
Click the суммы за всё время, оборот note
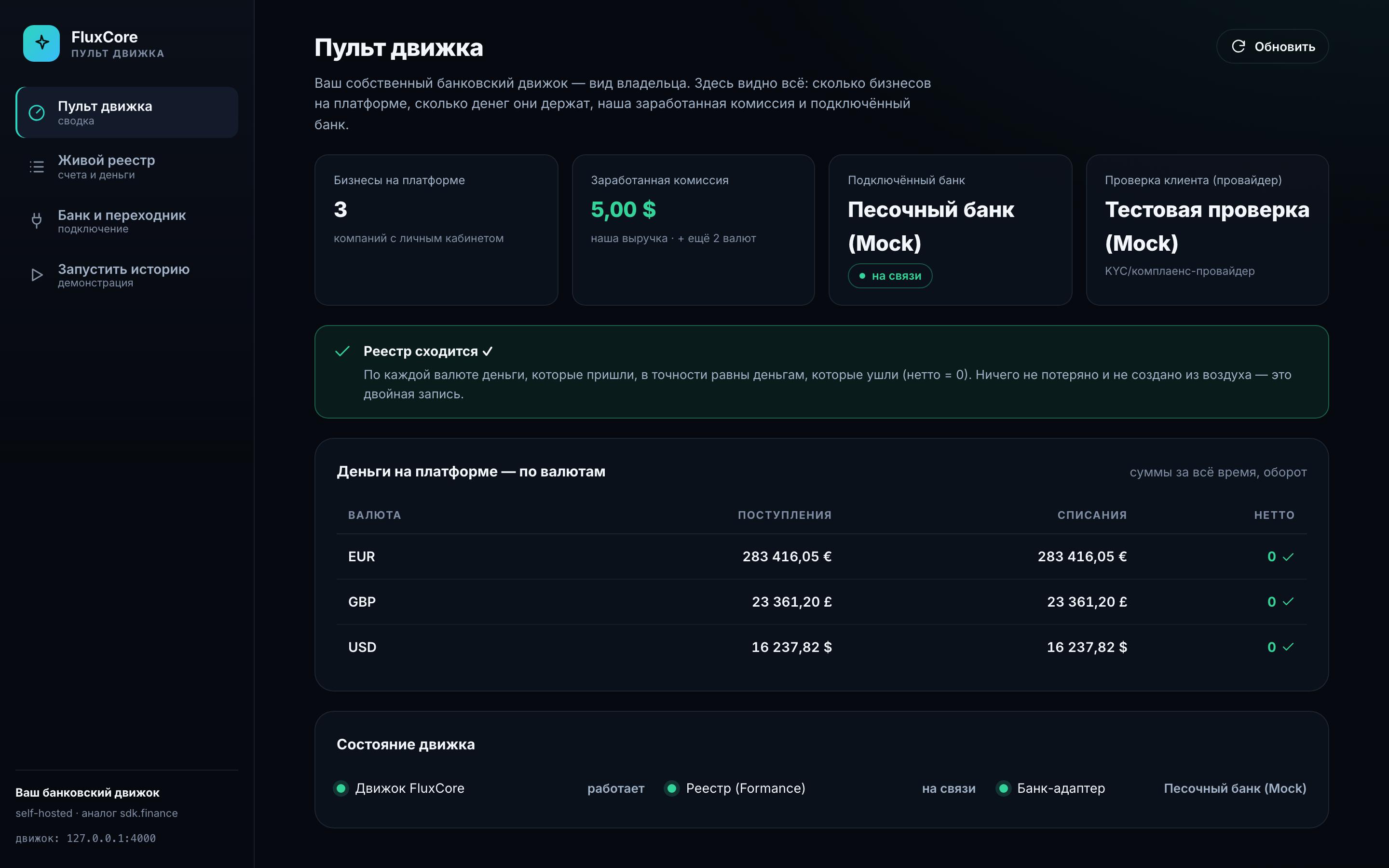click(1218, 472)
